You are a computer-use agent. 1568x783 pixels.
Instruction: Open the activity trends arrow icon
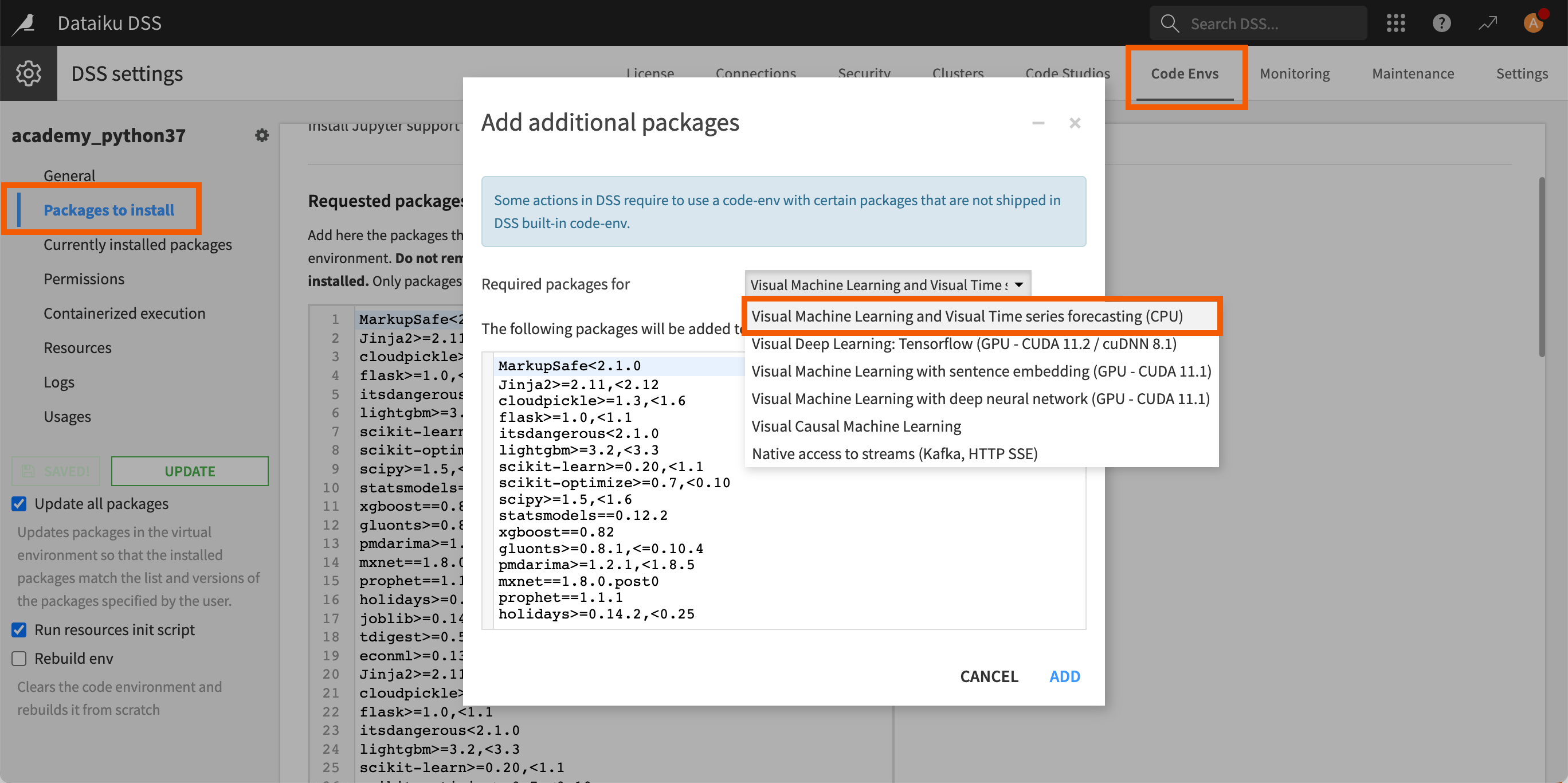pyautogui.click(x=1488, y=22)
